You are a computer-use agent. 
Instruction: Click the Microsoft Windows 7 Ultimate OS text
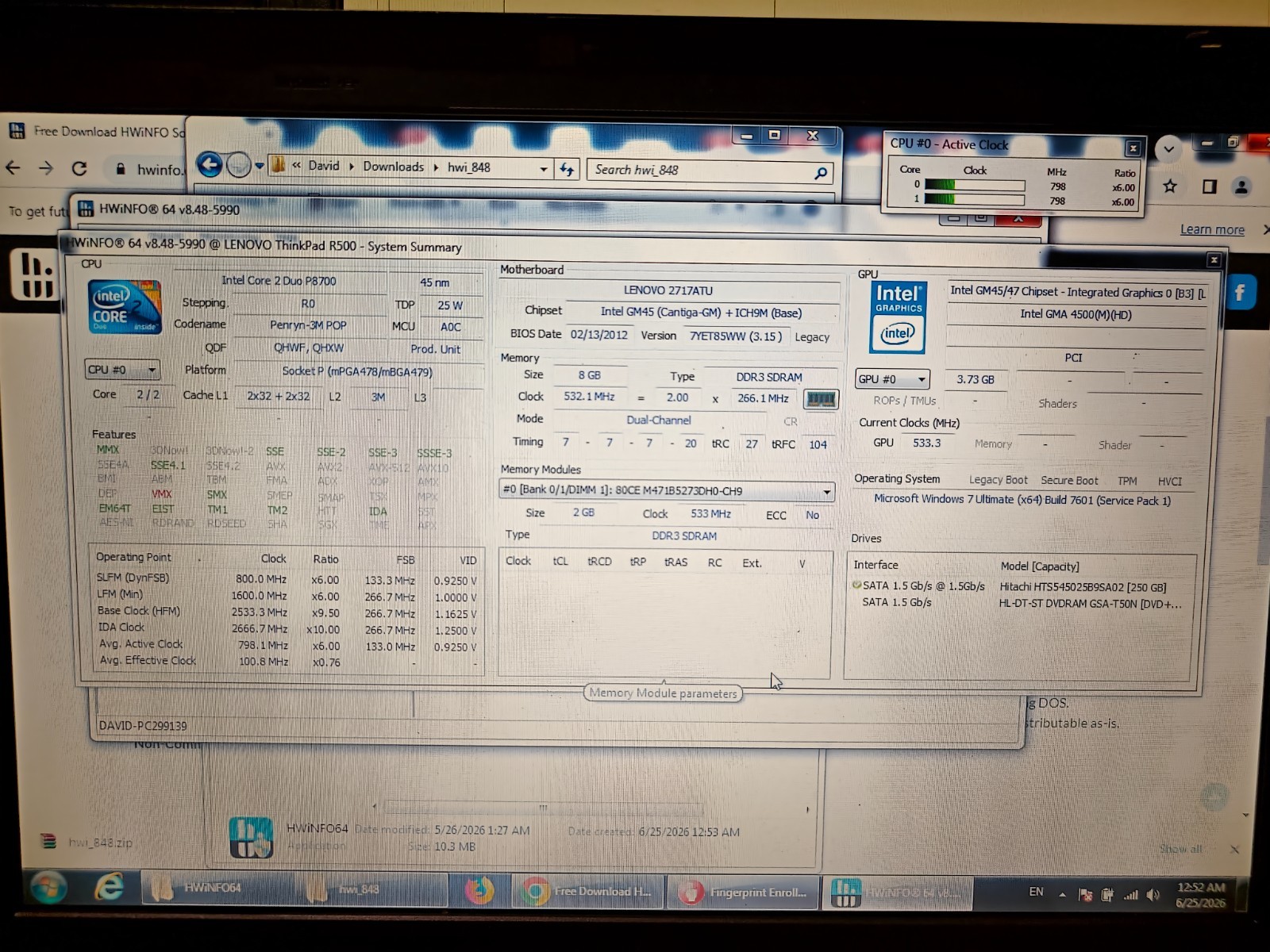point(1022,500)
